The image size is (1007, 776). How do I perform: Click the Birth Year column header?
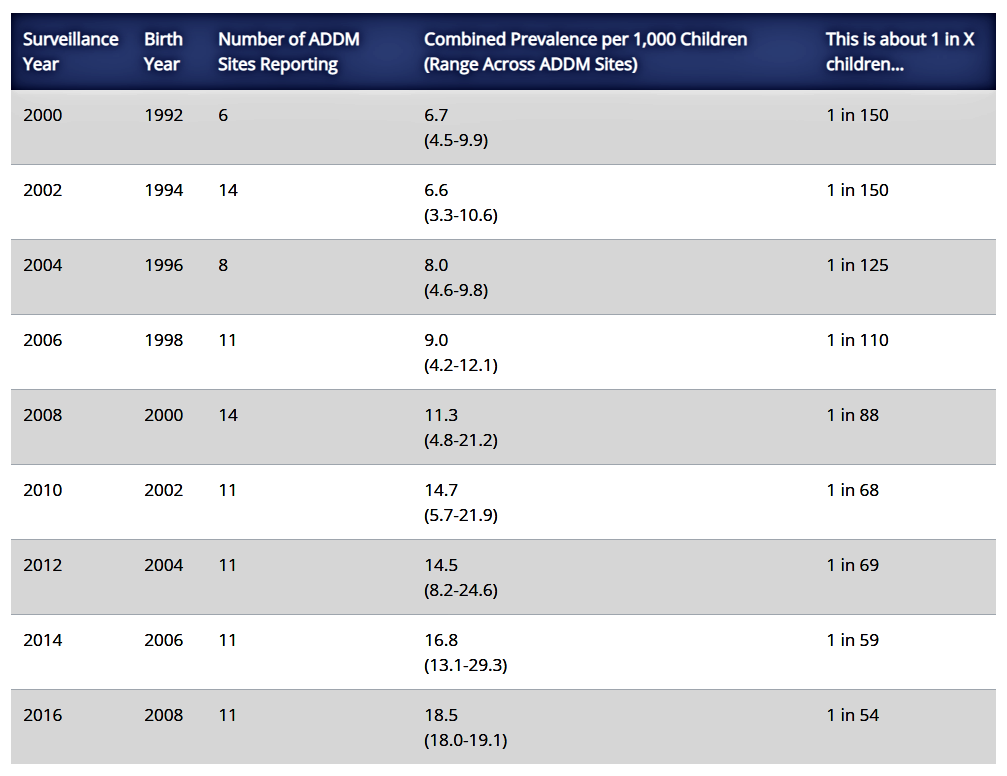[x=163, y=52]
